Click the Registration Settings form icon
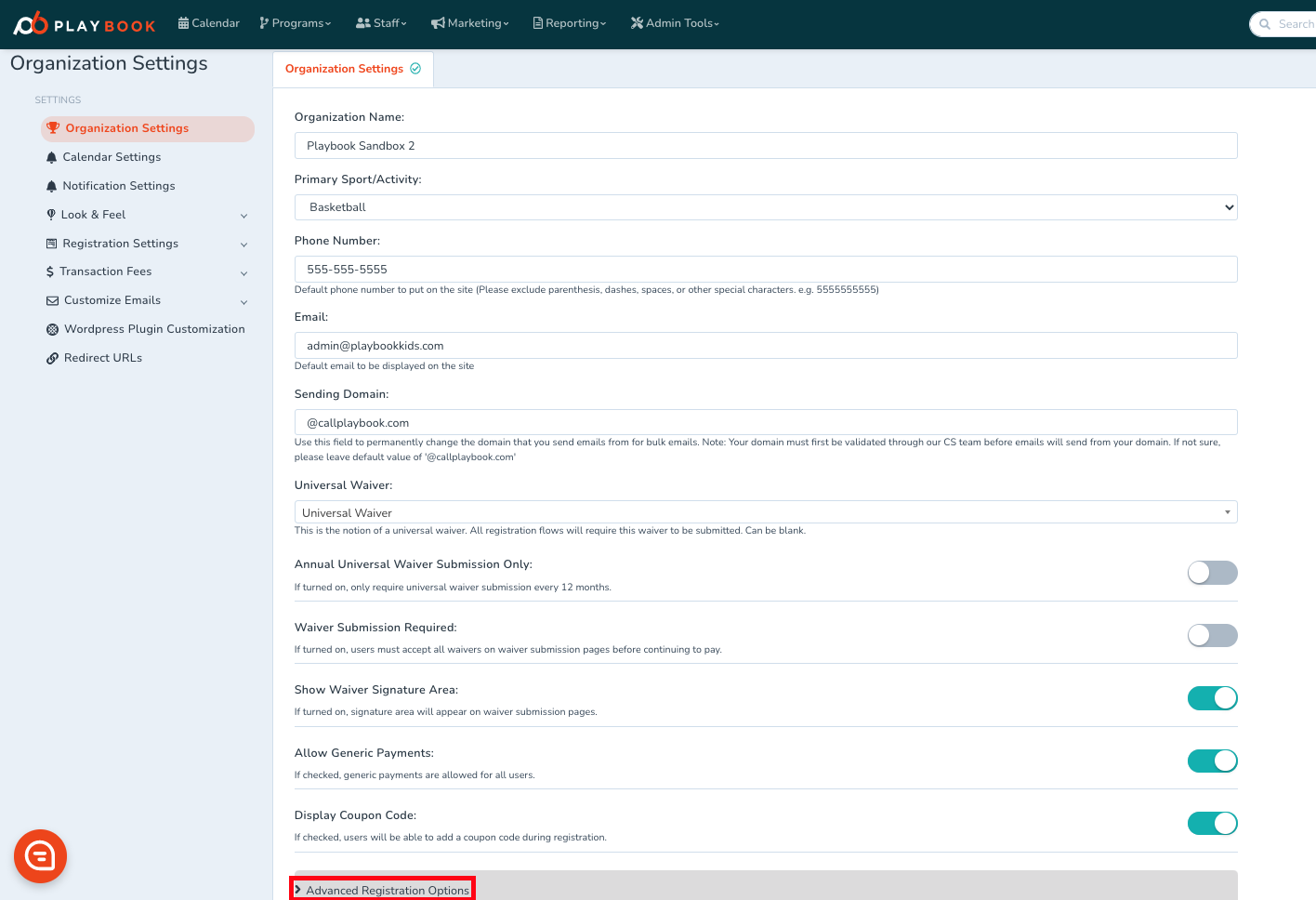This screenshot has width=1316, height=900. (52, 244)
